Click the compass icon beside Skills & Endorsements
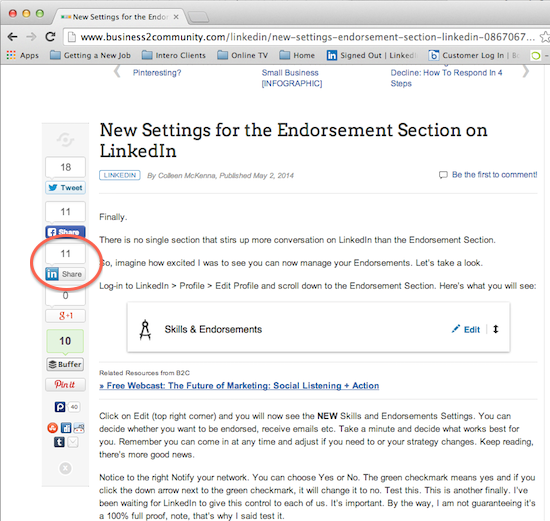Screen dimensions: 550x521 coord(145,330)
